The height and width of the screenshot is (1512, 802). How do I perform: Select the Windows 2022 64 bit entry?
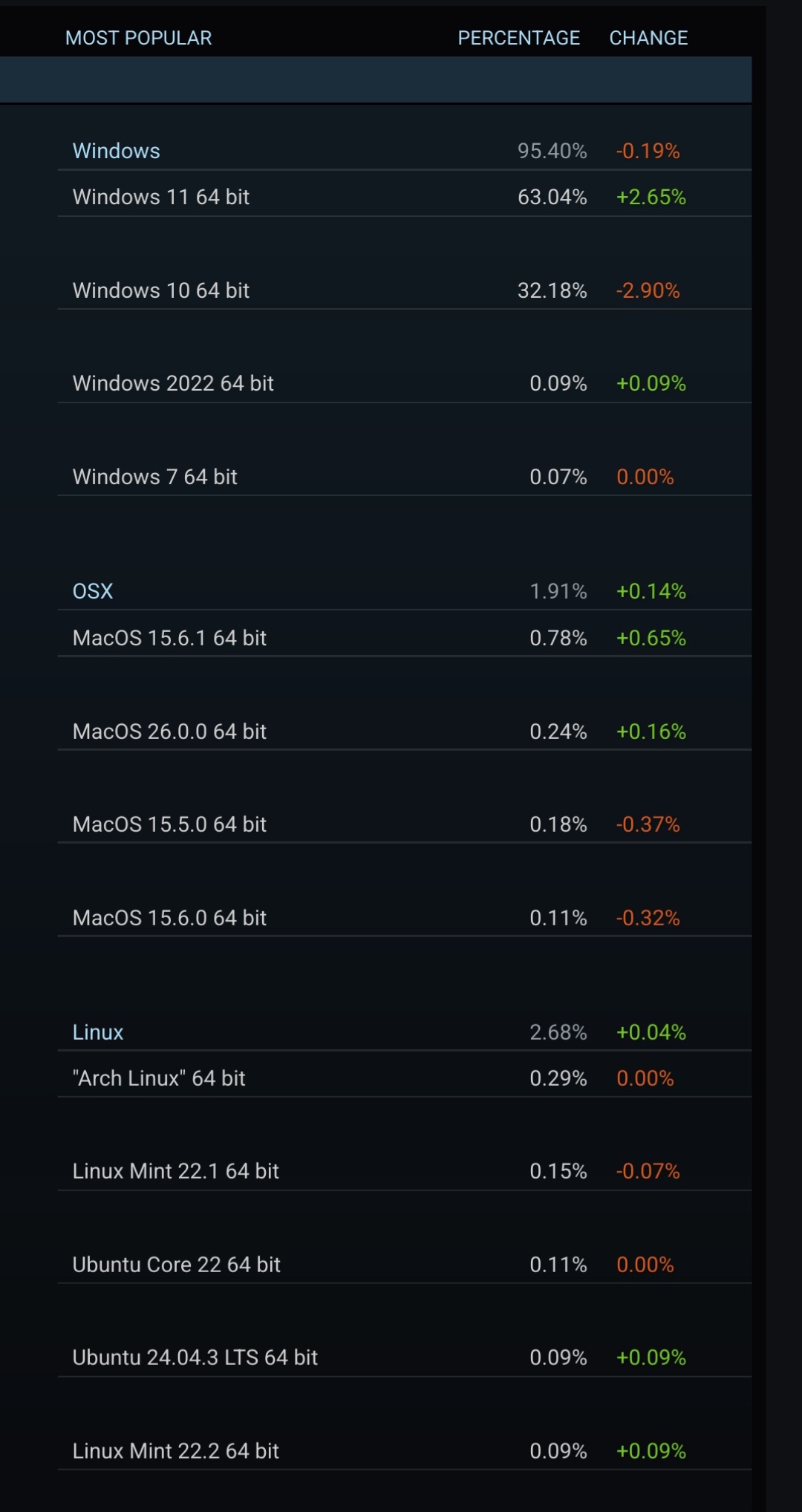[173, 383]
